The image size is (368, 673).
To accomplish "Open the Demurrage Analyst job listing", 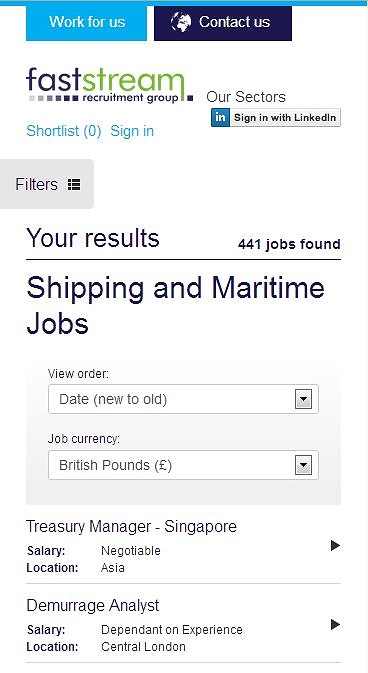I will pos(183,625).
